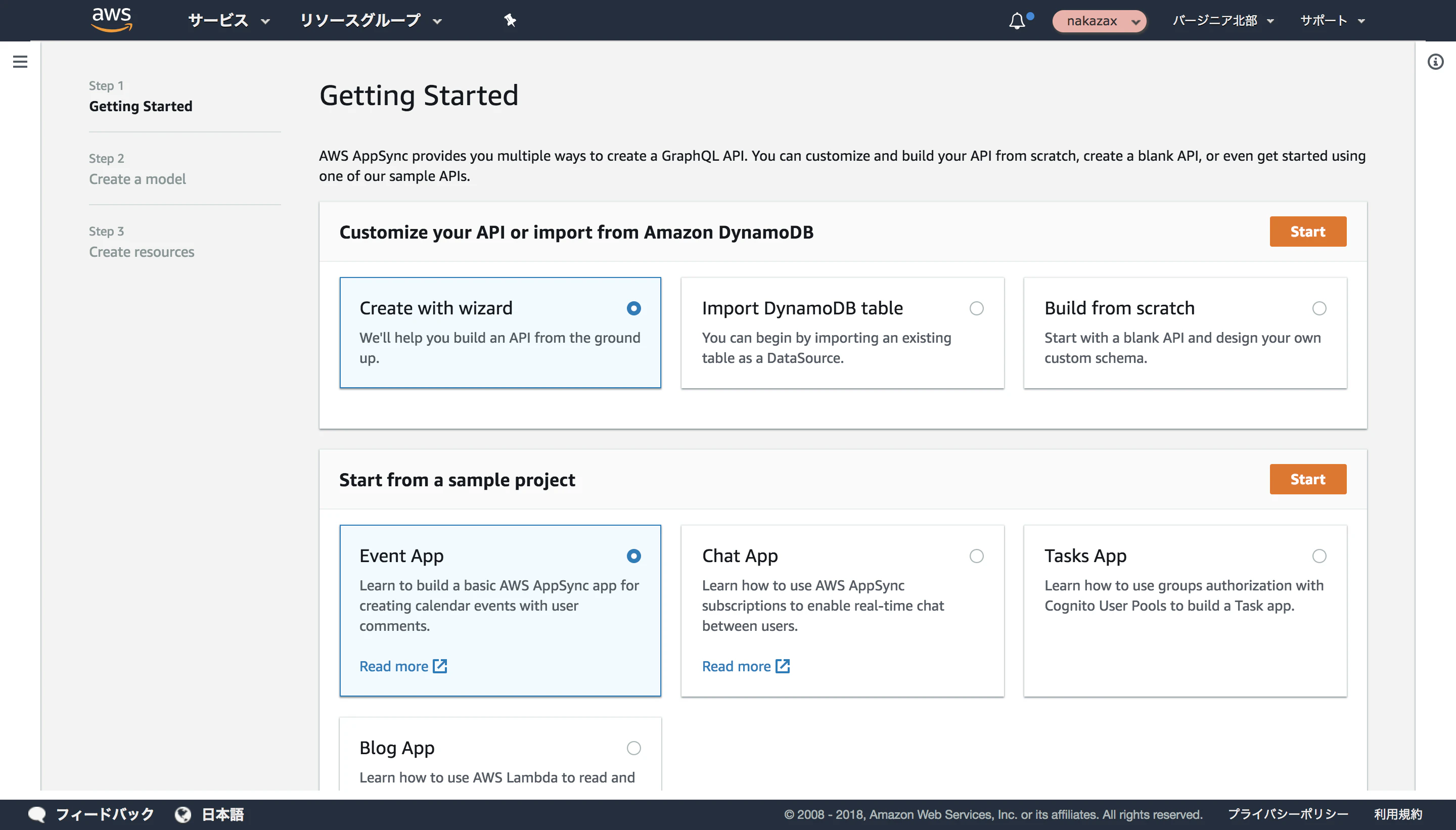Click Start for sample project section
This screenshot has width=1456, height=830.
[x=1308, y=479]
